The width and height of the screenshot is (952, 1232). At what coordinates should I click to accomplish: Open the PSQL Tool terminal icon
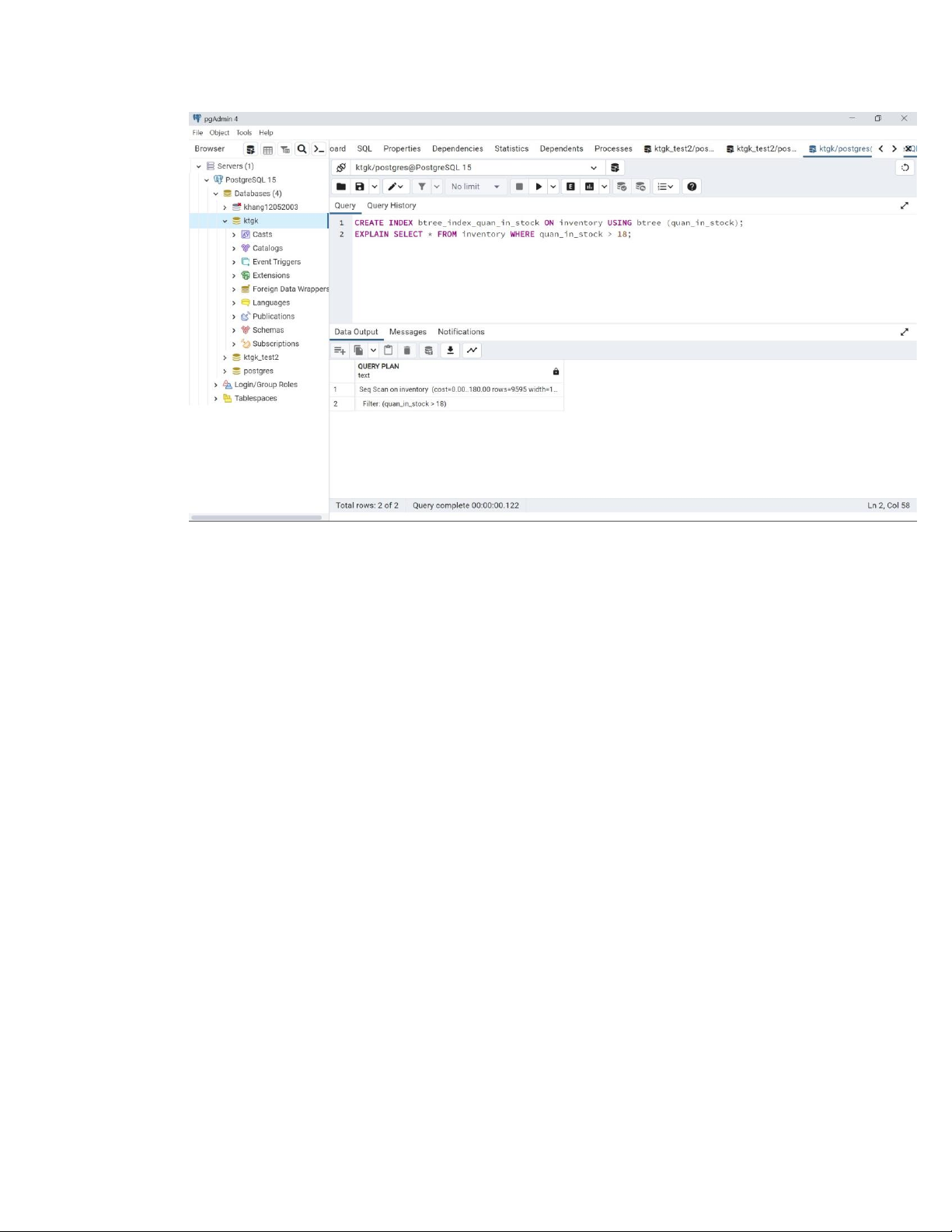[x=319, y=149]
